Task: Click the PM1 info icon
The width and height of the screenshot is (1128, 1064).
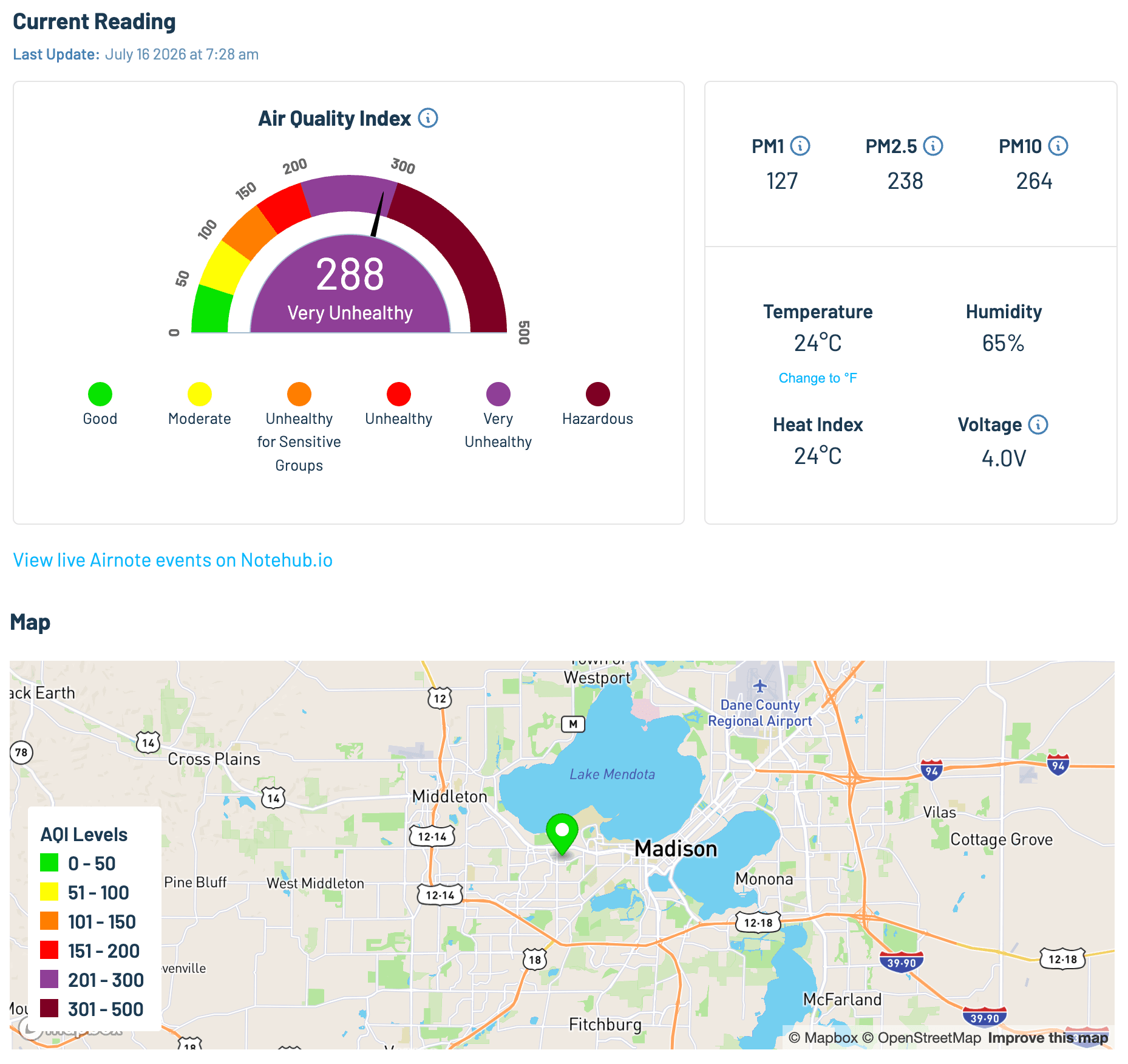Action: click(800, 146)
